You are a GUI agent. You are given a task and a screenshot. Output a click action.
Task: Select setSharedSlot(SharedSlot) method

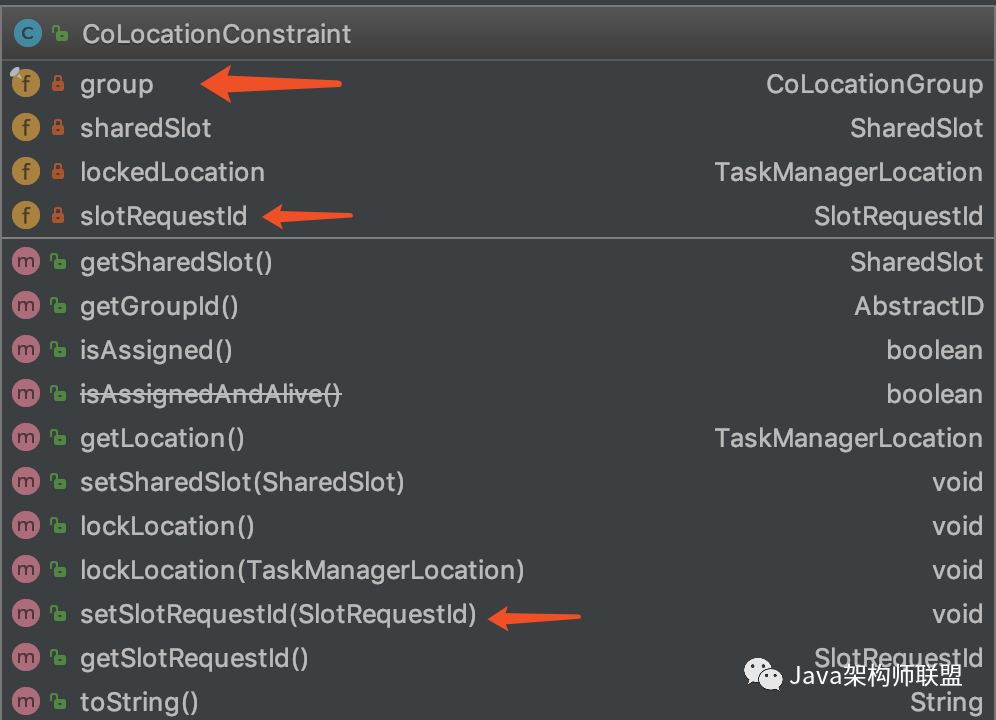coord(242,482)
